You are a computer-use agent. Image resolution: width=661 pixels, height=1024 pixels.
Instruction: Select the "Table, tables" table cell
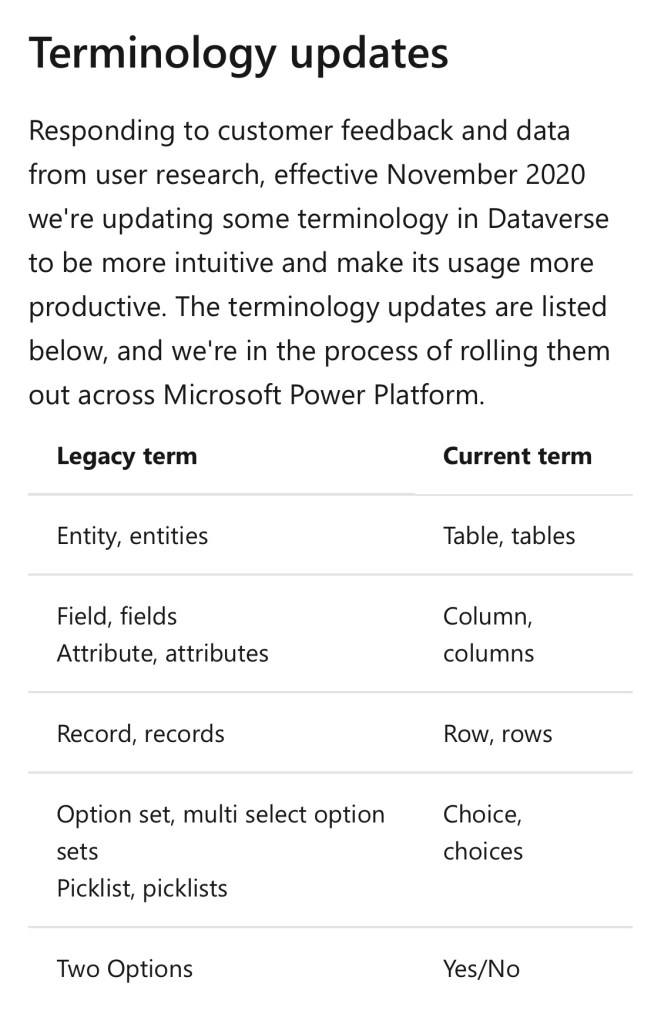tap(509, 536)
